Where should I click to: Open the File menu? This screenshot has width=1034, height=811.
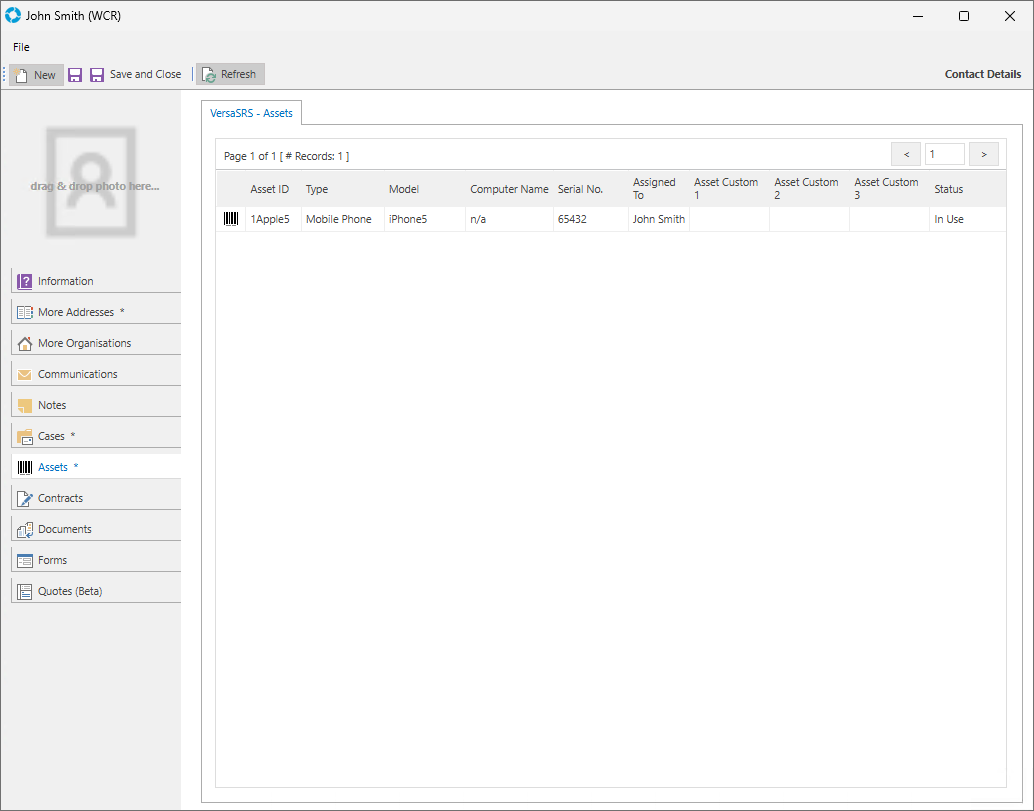(21, 47)
